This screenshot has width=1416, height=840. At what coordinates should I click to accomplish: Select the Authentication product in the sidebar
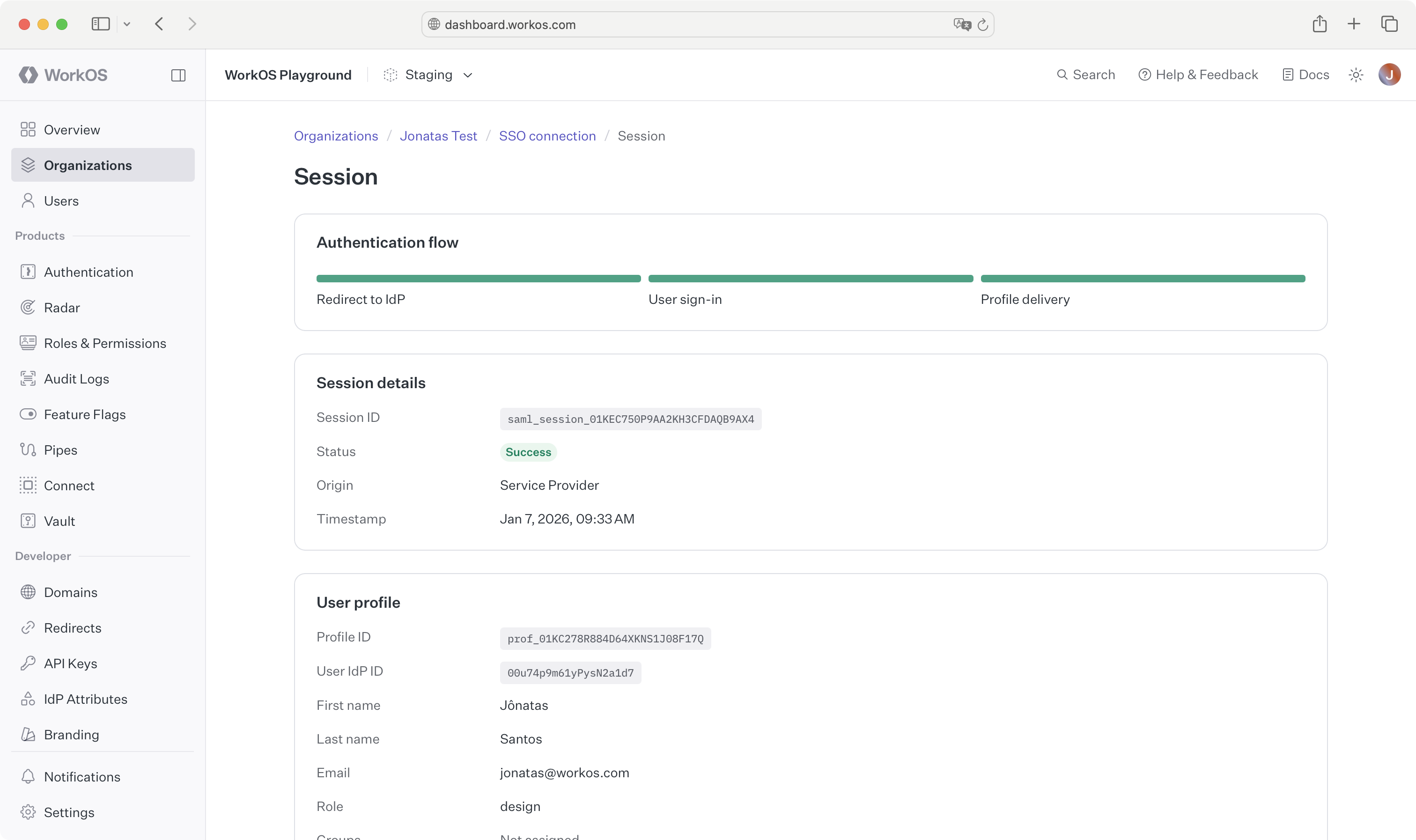(89, 272)
